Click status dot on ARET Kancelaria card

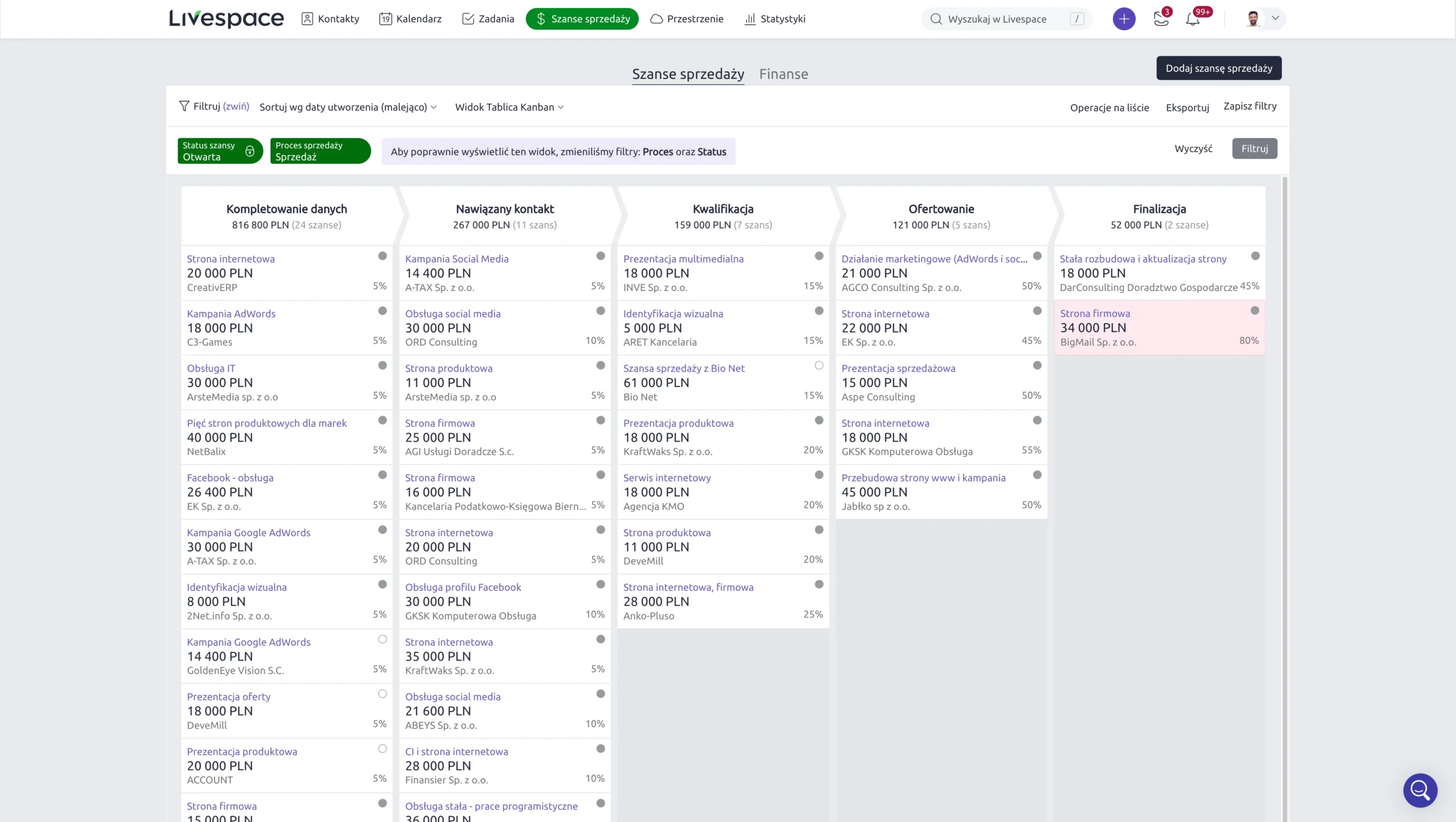tap(819, 311)
